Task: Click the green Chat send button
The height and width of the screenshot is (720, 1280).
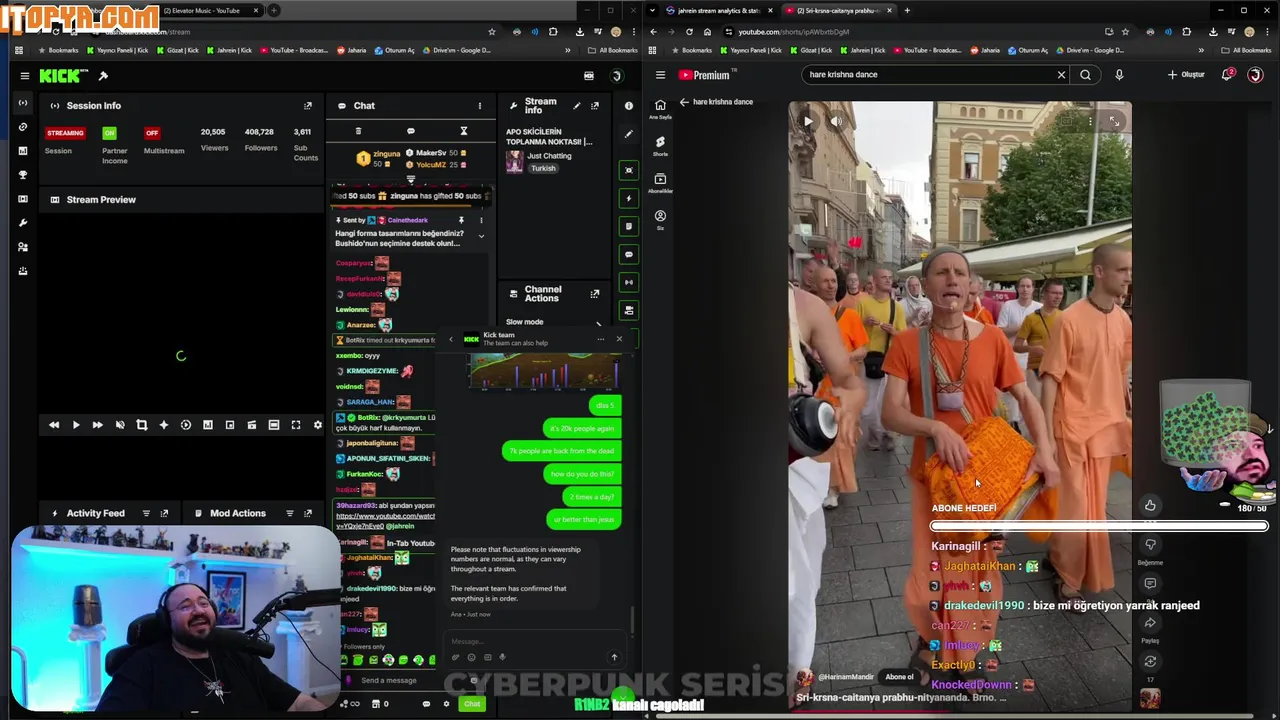Action: click(x=472, y=704)
